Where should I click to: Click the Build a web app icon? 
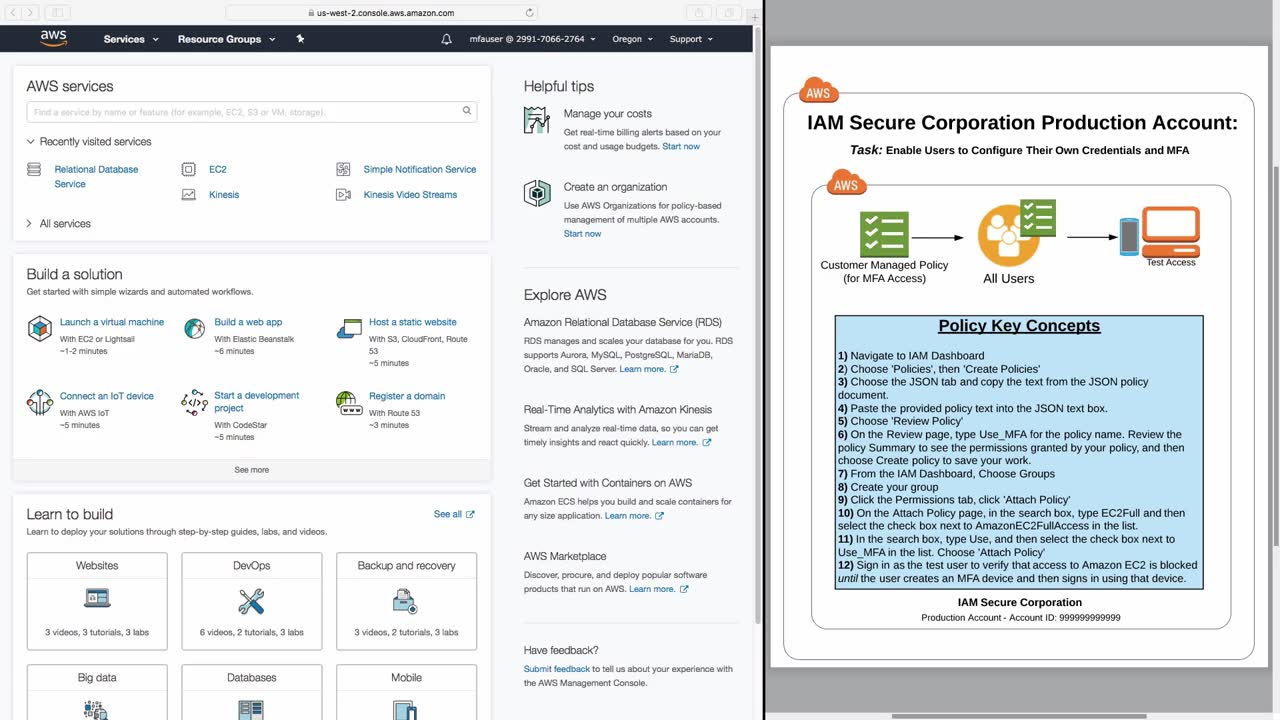(194, 328)
